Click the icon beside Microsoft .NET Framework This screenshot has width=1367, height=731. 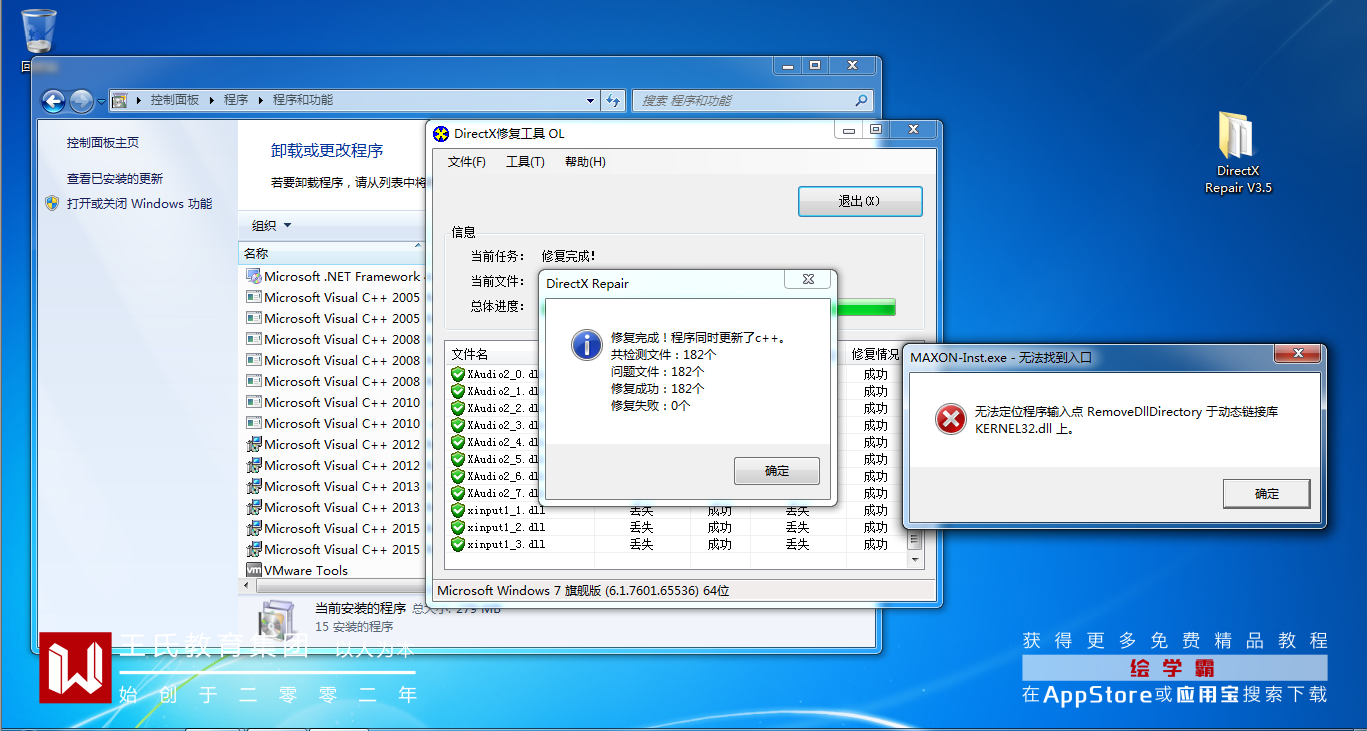point(253,277)
